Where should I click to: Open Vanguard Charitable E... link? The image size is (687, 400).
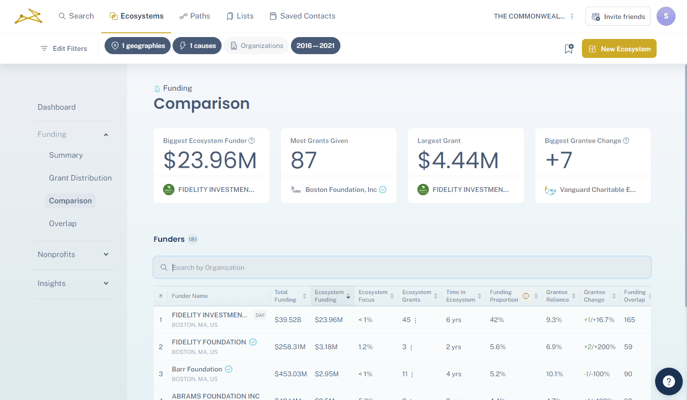tap(598, 190)
